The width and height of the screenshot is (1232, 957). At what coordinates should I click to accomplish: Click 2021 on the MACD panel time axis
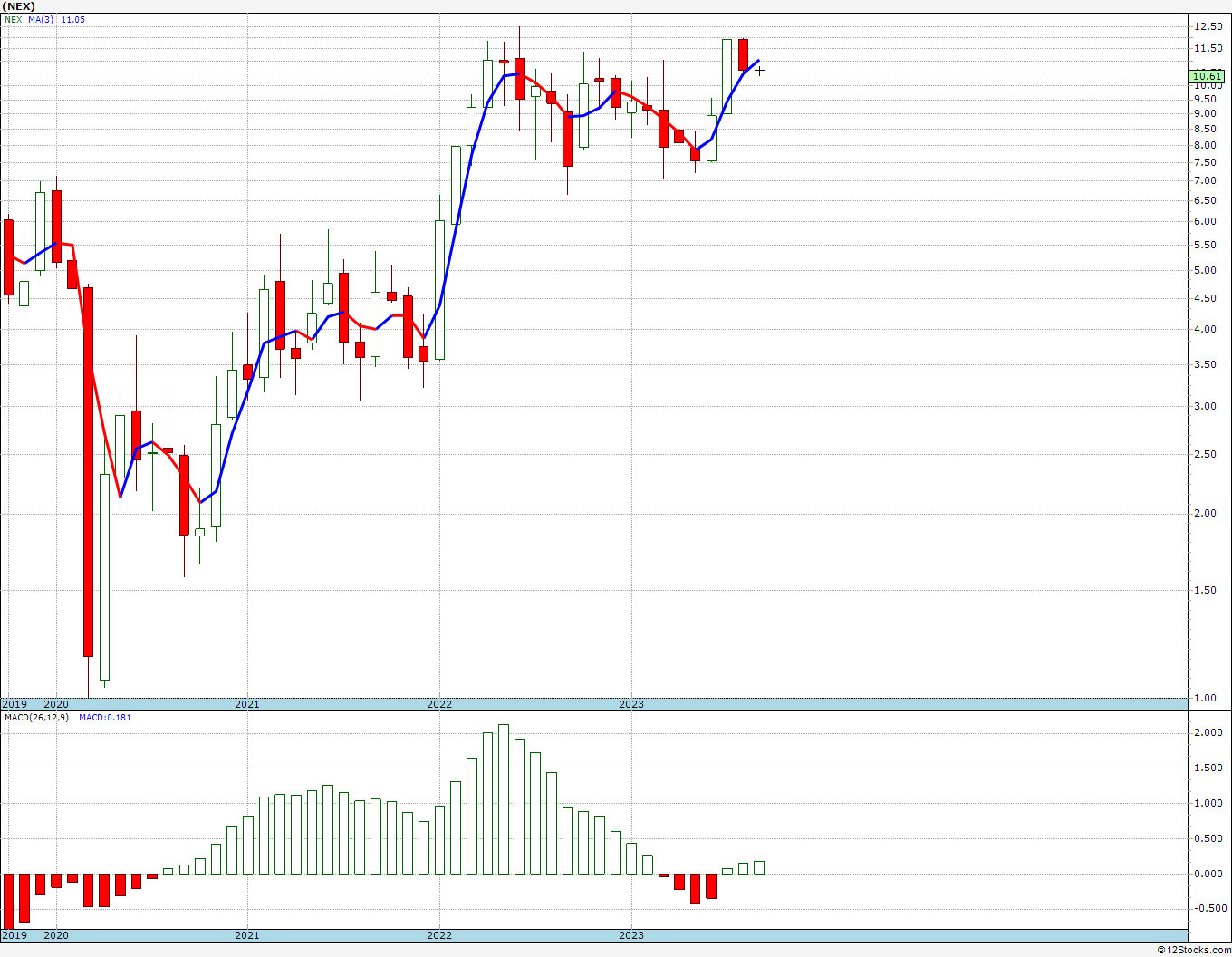pyautogui.click(x=247, y=936)
